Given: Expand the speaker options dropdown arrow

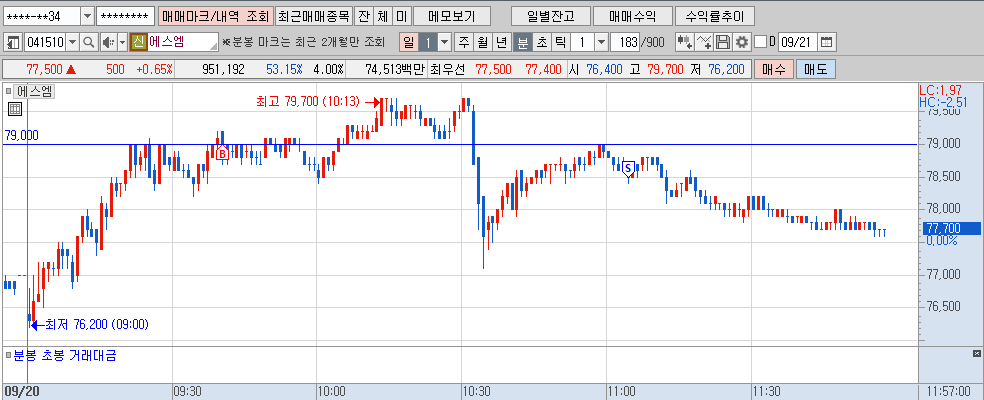Looking at the screenshot, I should click(122, 42).
